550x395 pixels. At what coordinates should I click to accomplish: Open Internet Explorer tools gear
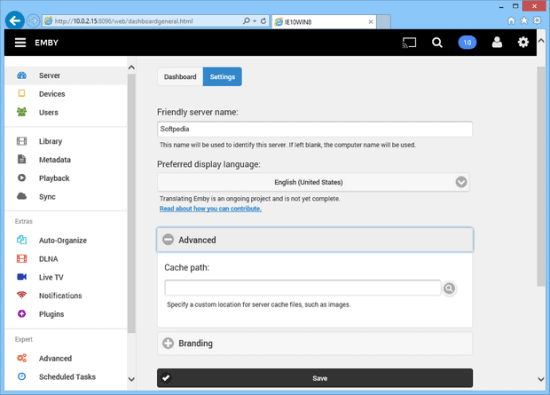click(537, 21)
